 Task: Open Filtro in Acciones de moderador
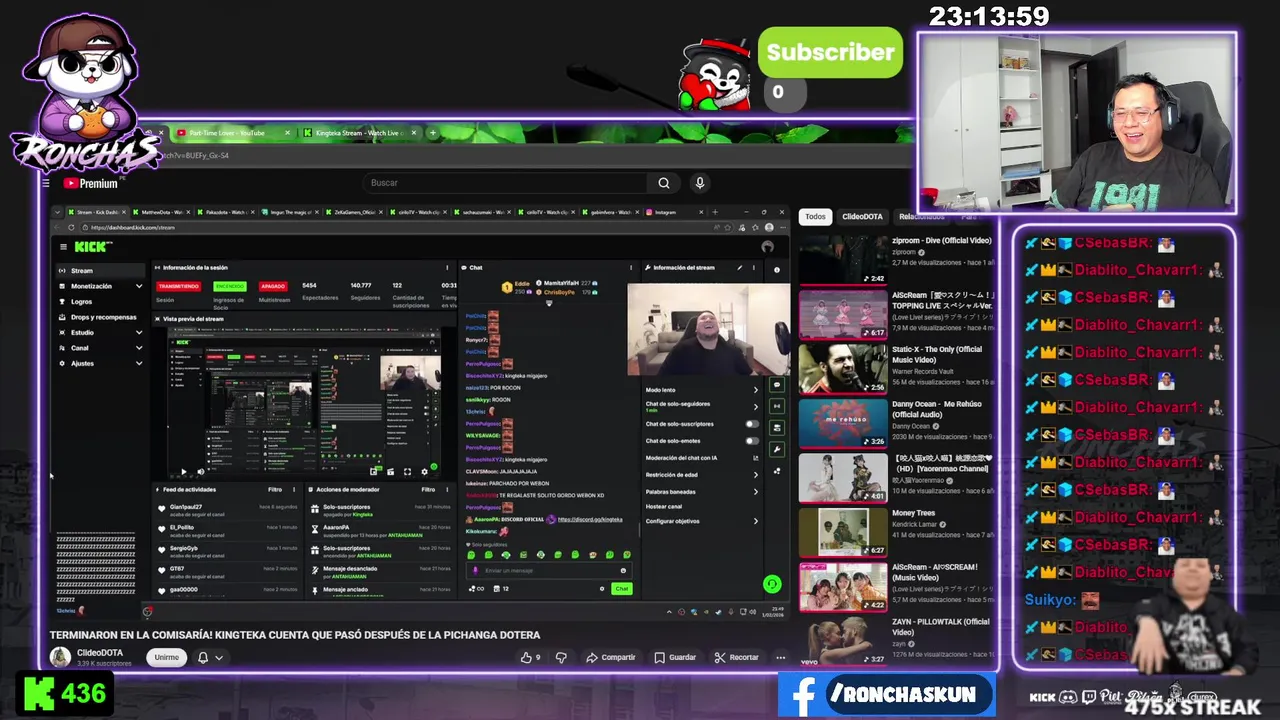coord(428,490)
